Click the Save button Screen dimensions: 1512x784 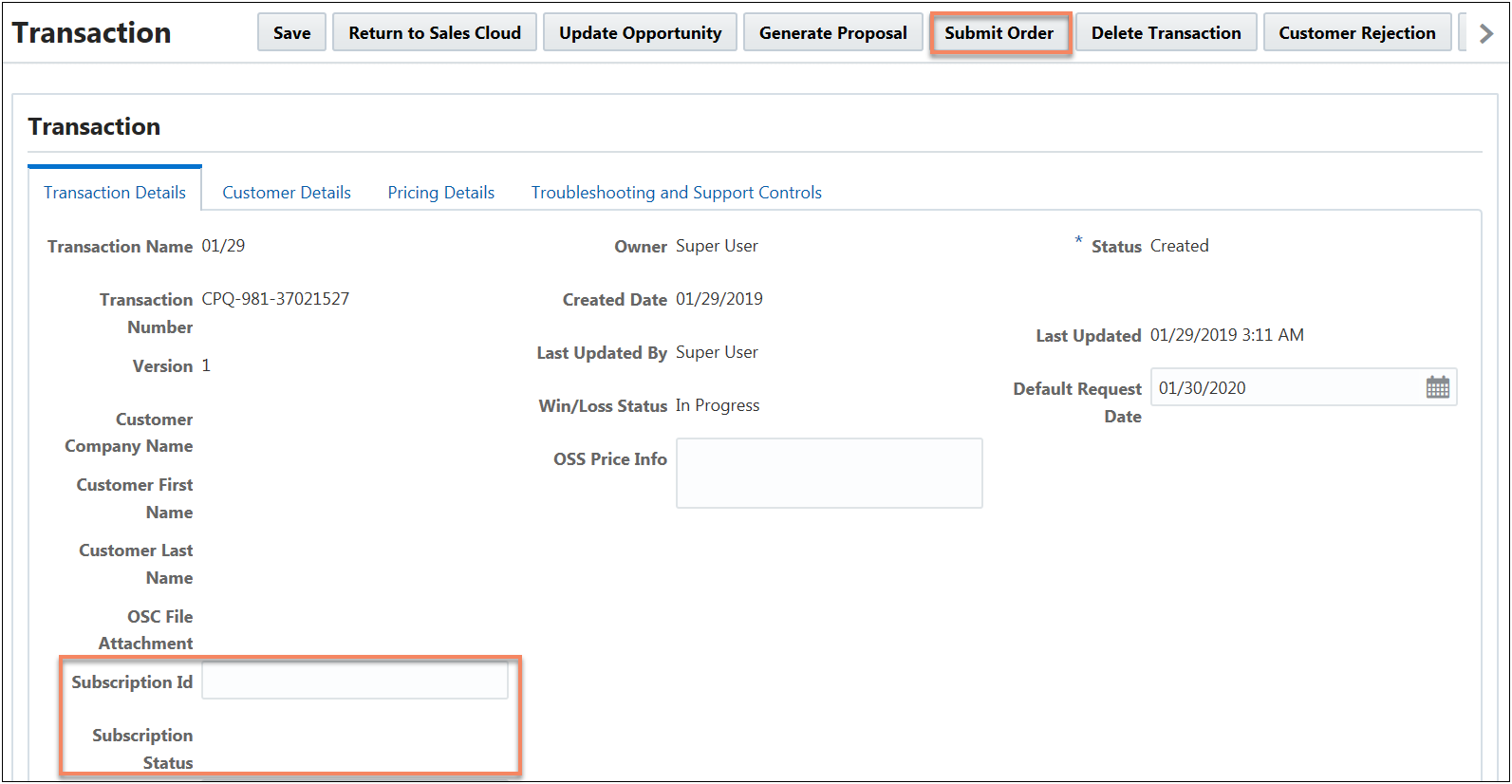point(291,33)
